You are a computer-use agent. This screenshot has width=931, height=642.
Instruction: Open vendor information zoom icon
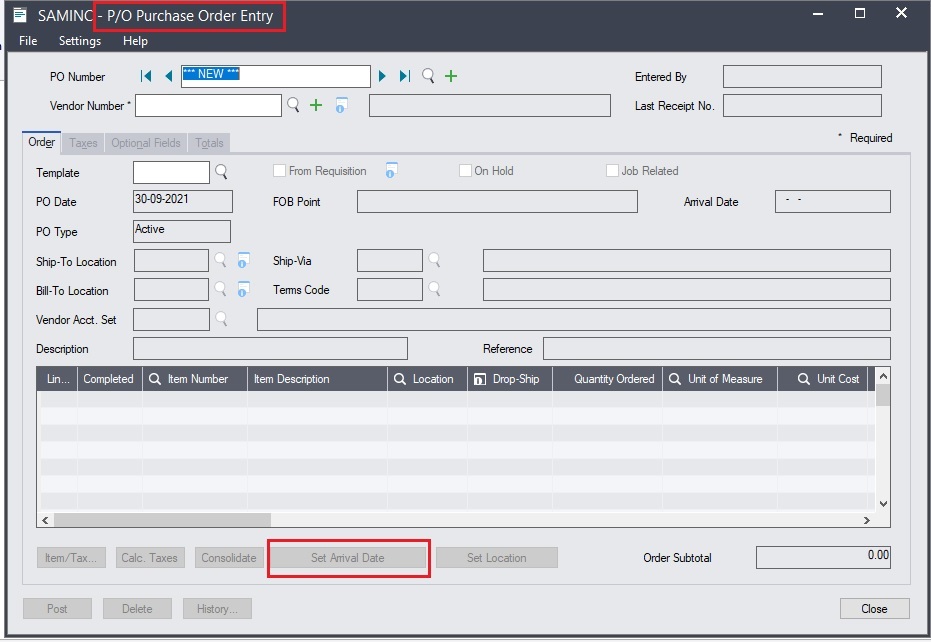[x=341, y=105]
